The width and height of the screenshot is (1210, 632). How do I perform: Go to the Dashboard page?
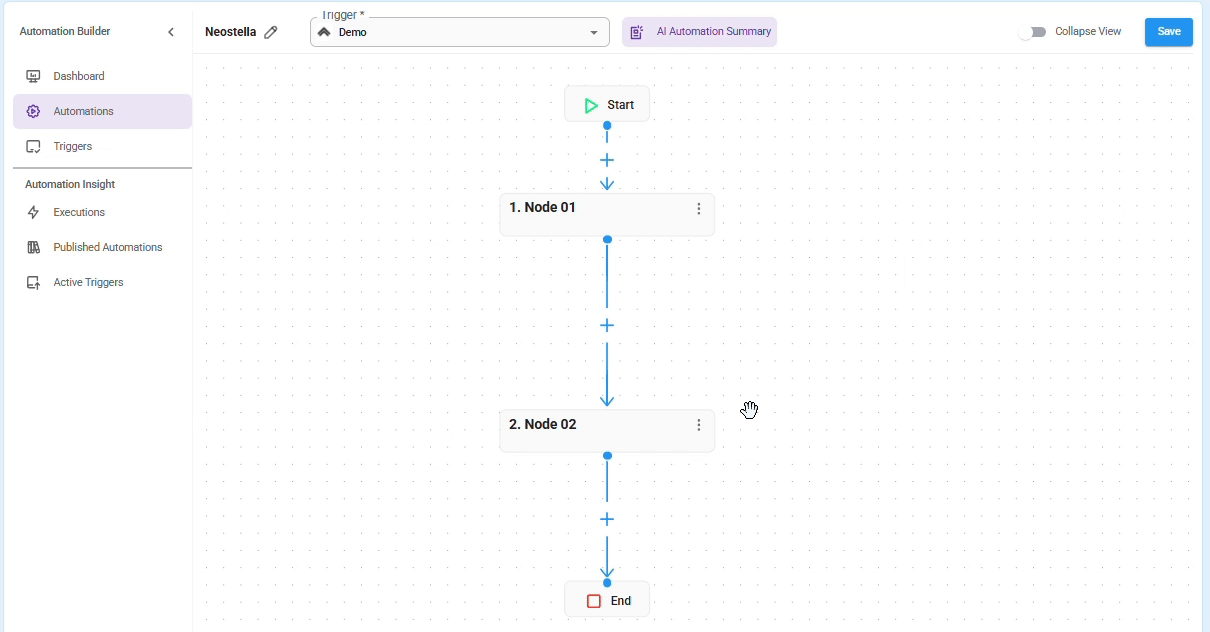(79, 76)
